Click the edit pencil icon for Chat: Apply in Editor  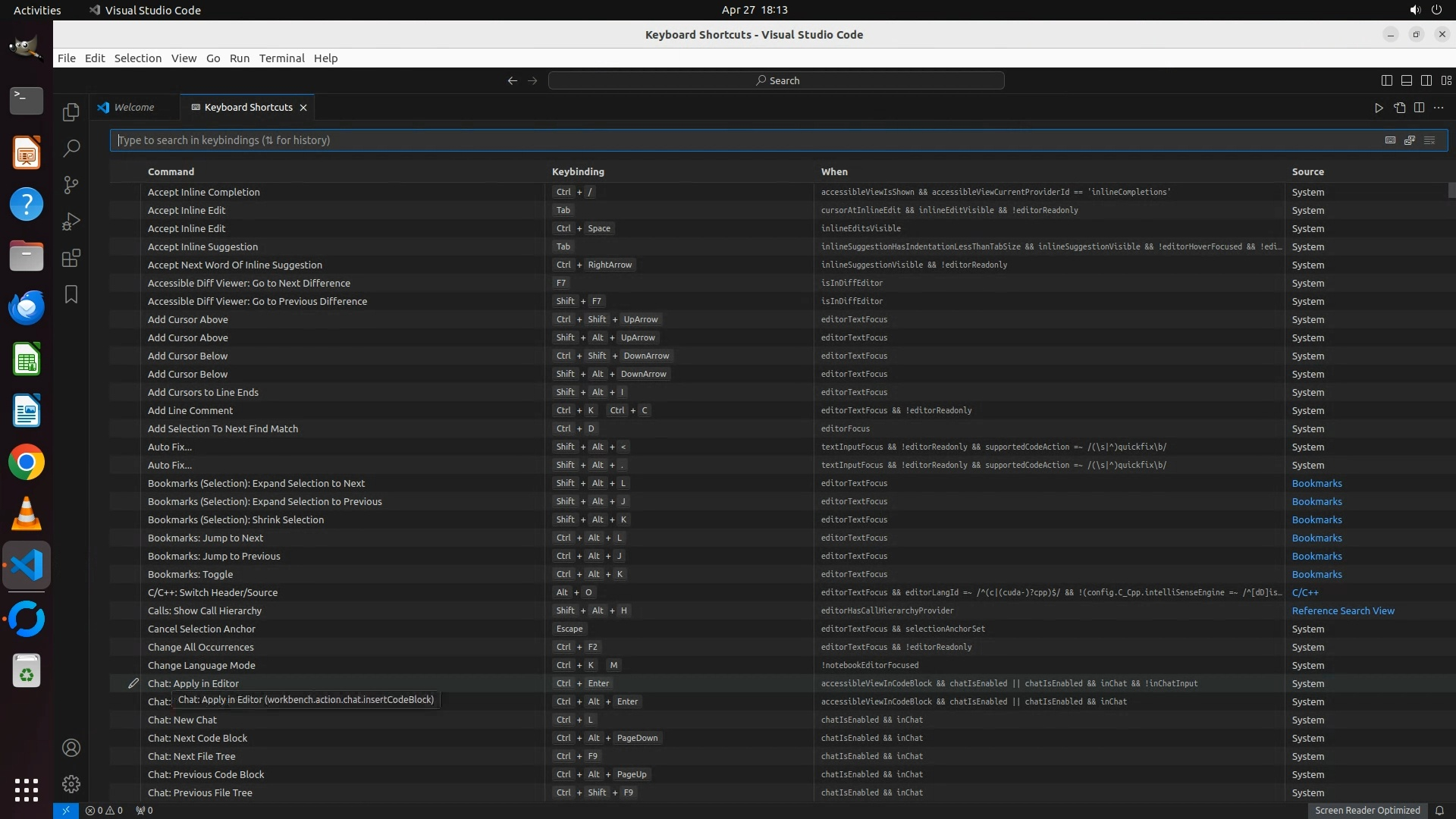point(133,683)
